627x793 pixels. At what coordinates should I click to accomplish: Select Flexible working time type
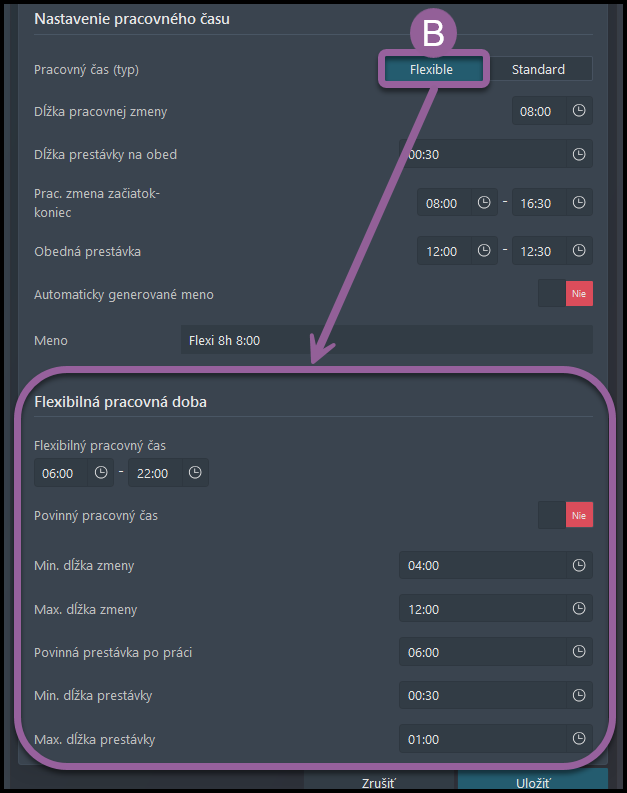point(431,69)
